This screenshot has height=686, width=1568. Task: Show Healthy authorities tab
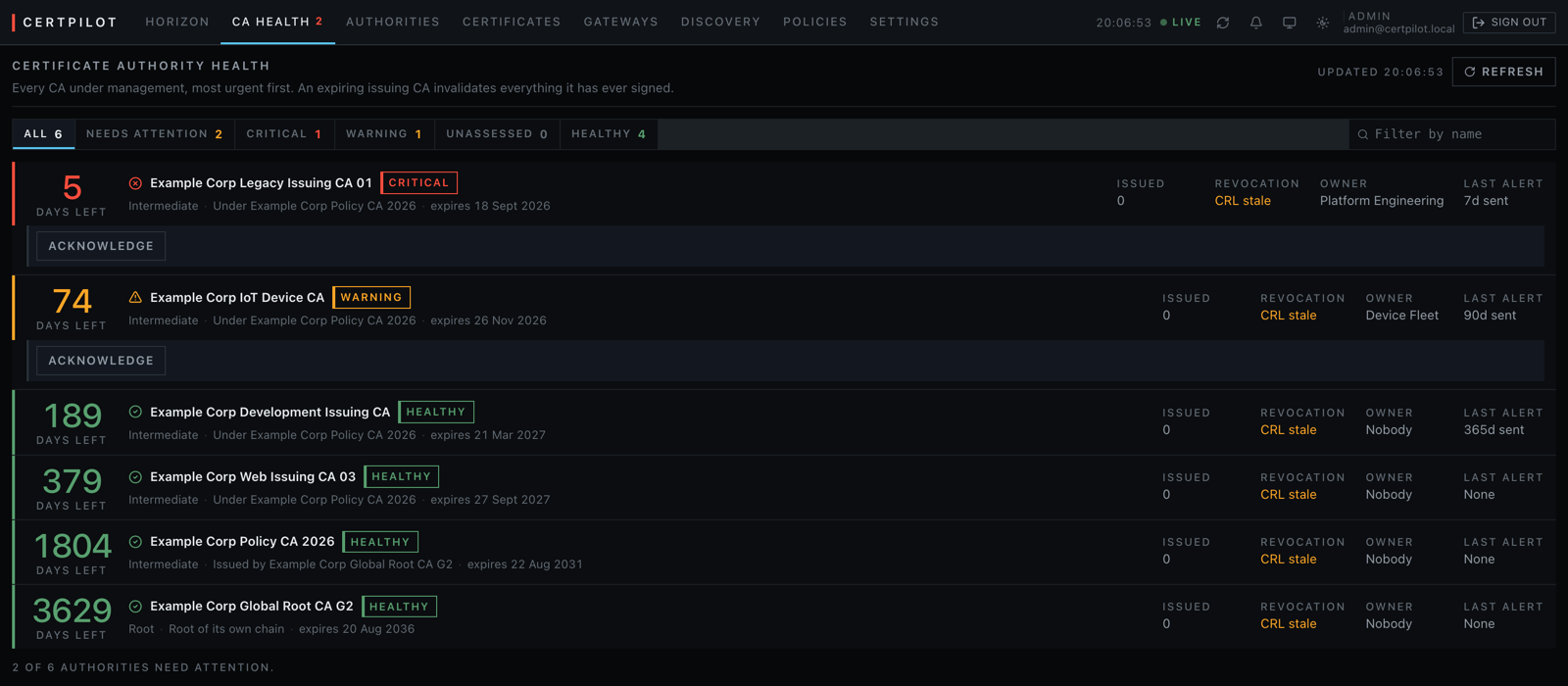609,134
